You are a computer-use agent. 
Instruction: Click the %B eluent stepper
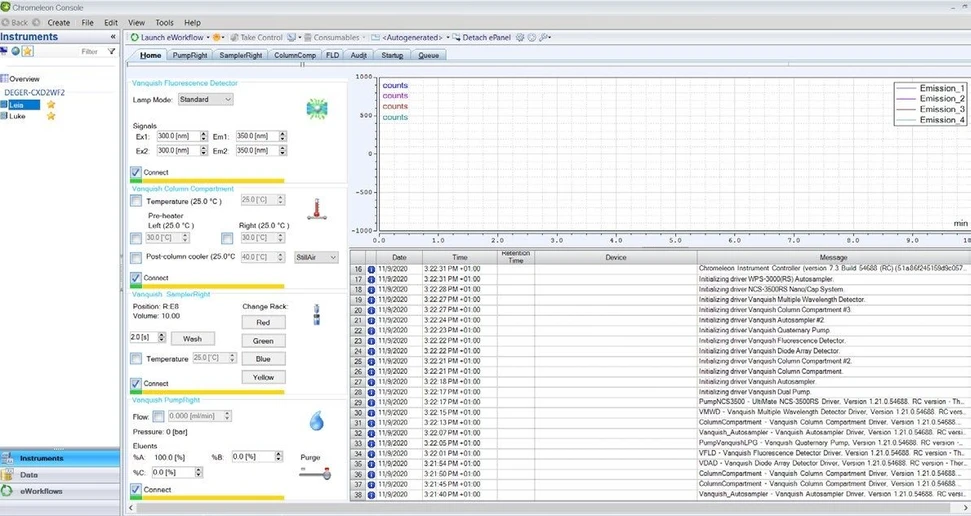(x=278, y=457)
